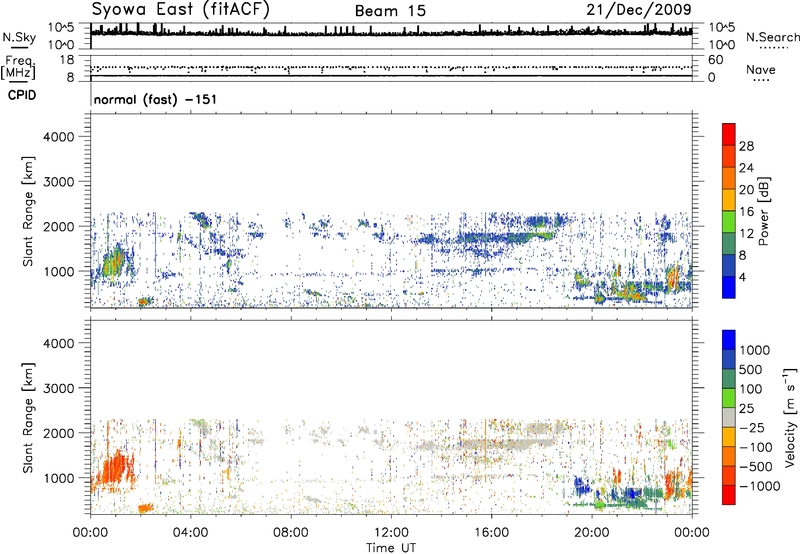Click the 16 value on Power colorbar
Viewport: 800px width, 554px height.
[x=746, y=212]
